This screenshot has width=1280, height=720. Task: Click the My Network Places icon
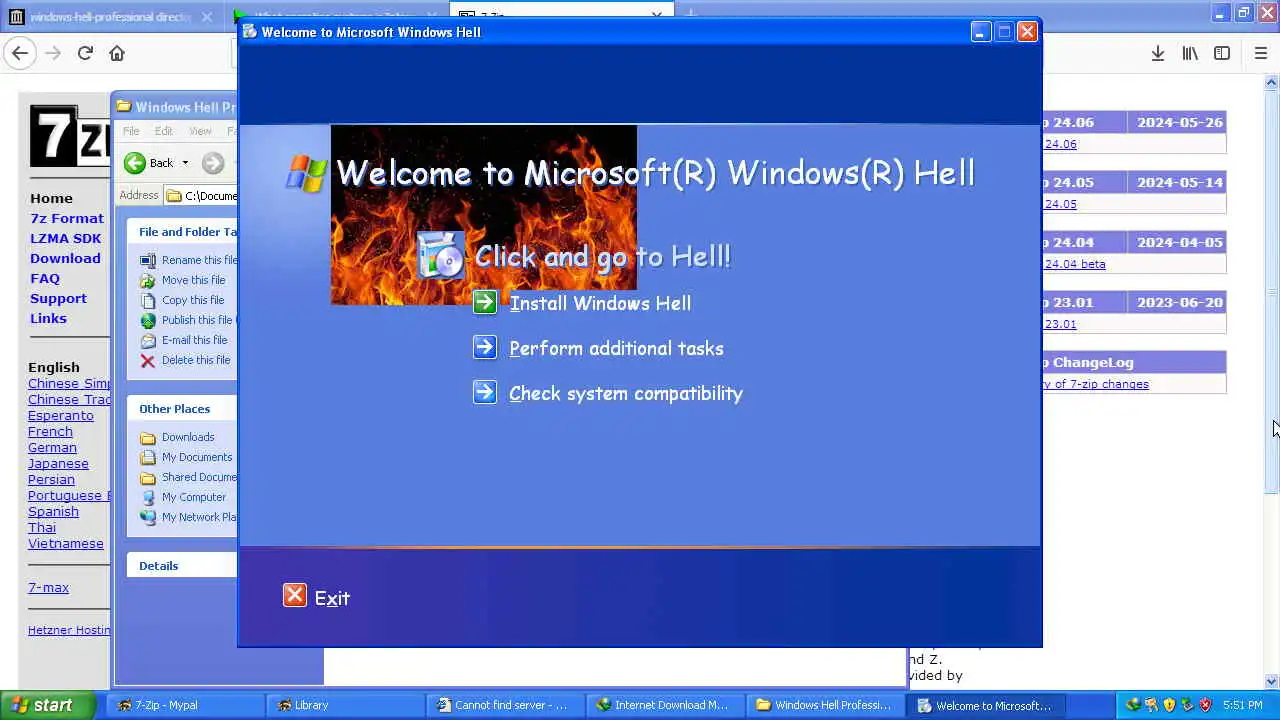148,517
